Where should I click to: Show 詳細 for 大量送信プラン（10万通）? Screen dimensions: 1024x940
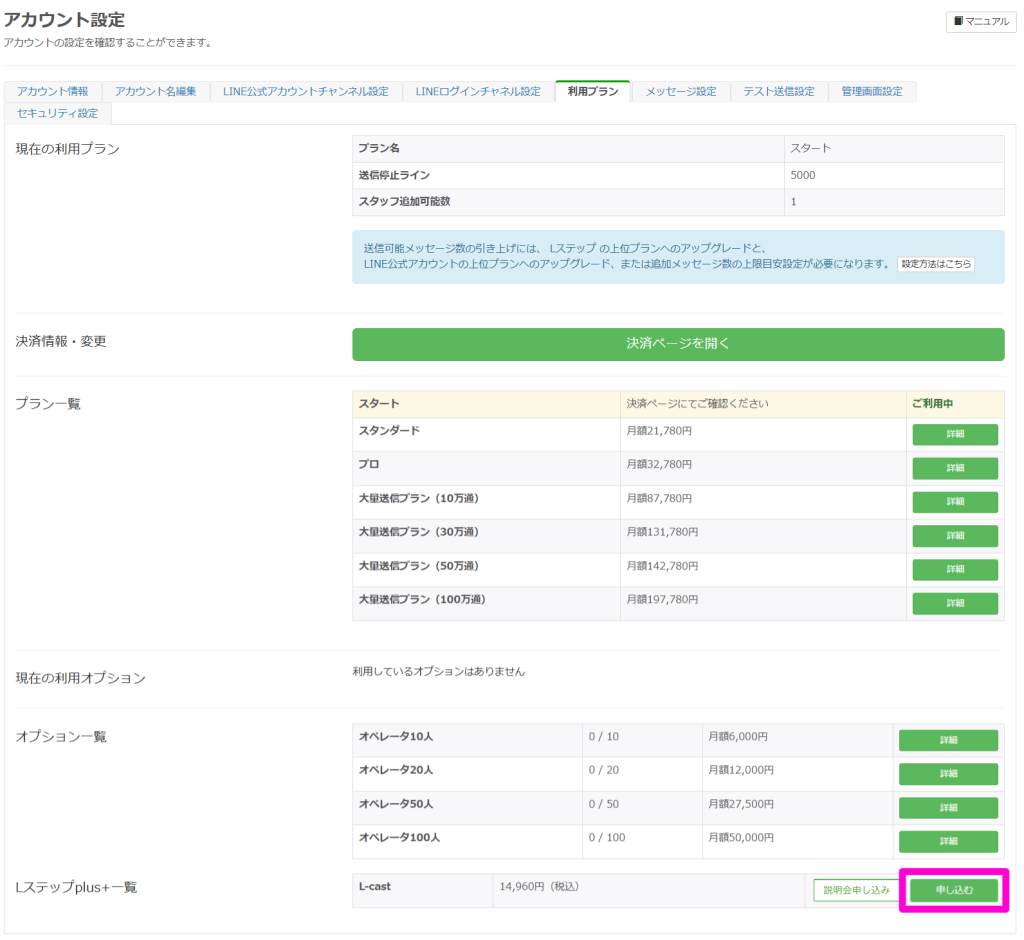coord(954,502)
